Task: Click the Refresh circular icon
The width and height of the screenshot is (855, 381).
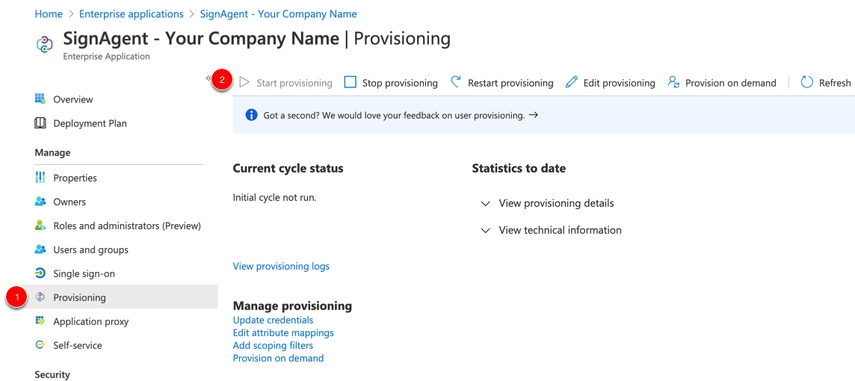Action: (x=807, y=83)
